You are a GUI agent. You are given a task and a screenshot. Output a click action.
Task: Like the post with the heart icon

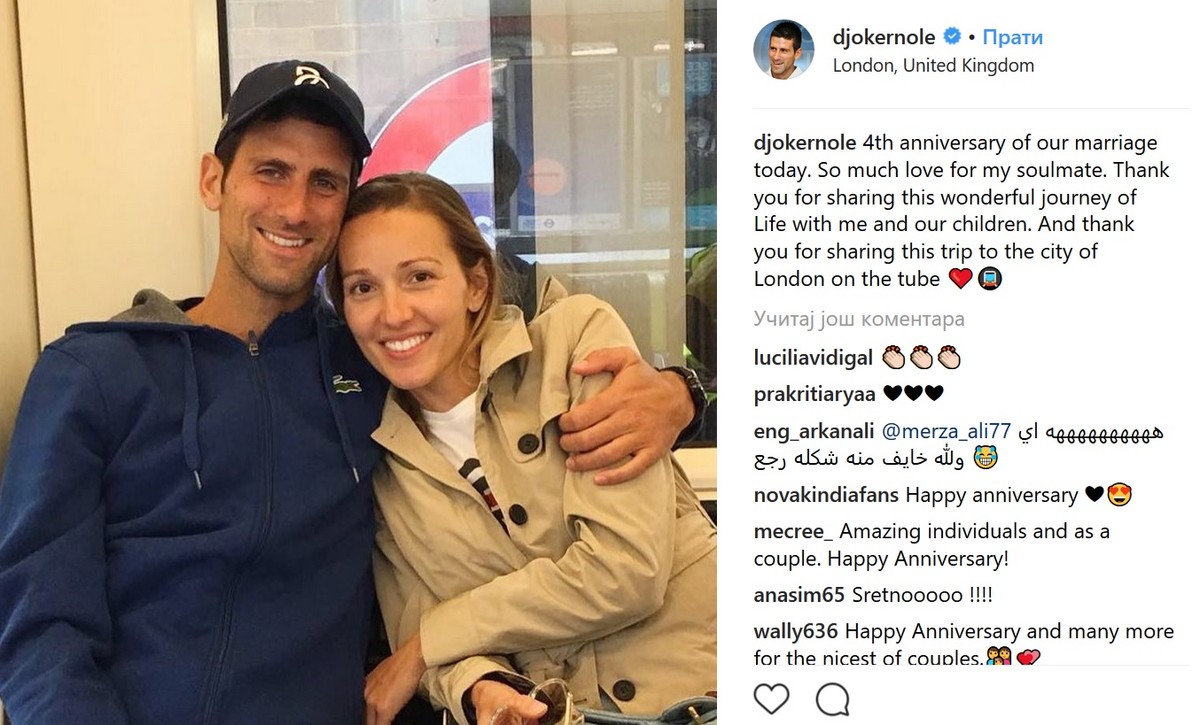[771, 698]
